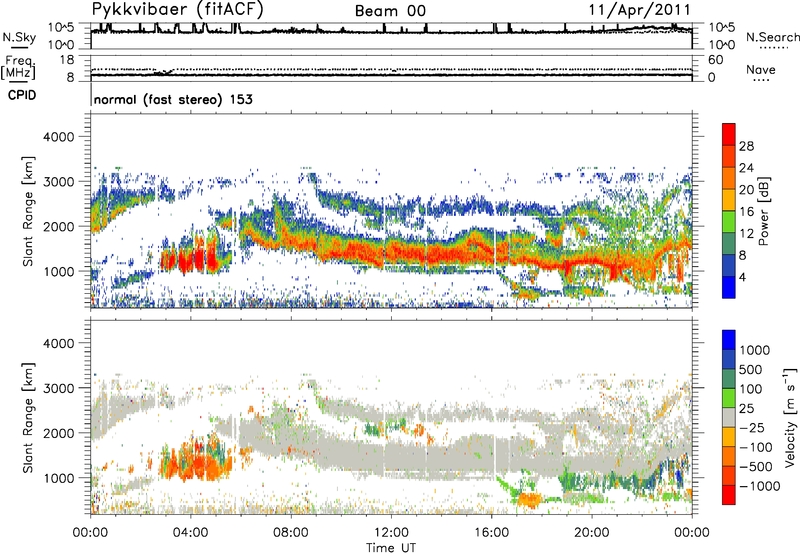Click the orange negative velocity patch near 04:00
Viewport: 800px width, 554px height.
(195, 463)
